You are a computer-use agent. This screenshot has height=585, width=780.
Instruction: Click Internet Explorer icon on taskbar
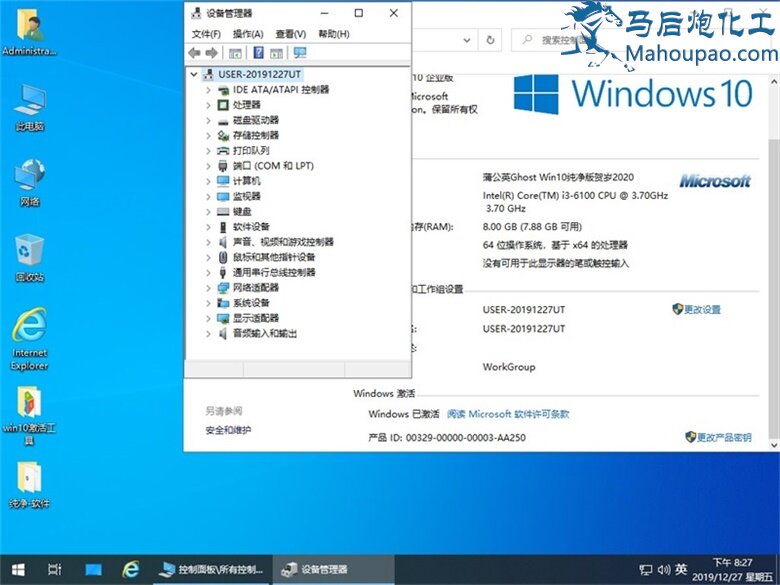[x=130, y=569]
